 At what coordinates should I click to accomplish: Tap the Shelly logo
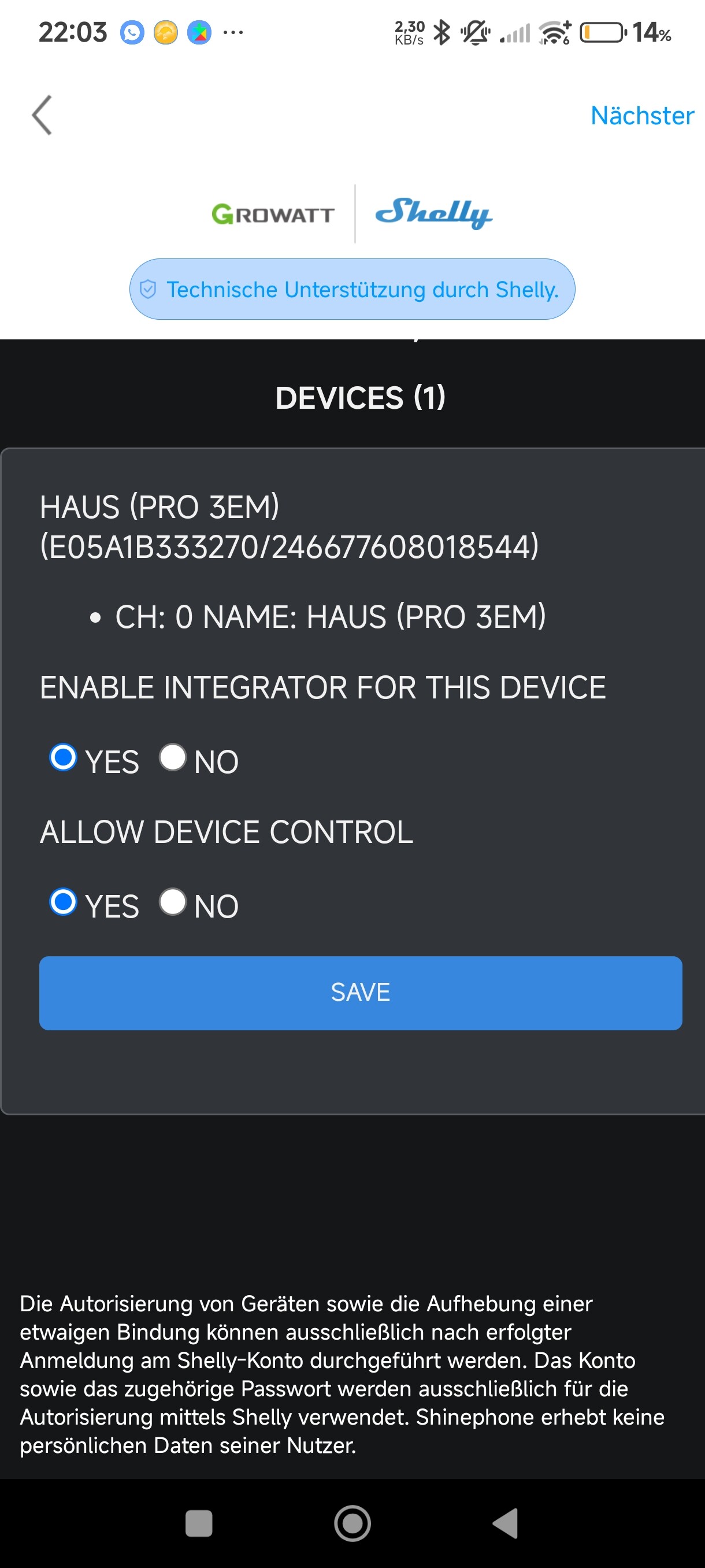433,213
